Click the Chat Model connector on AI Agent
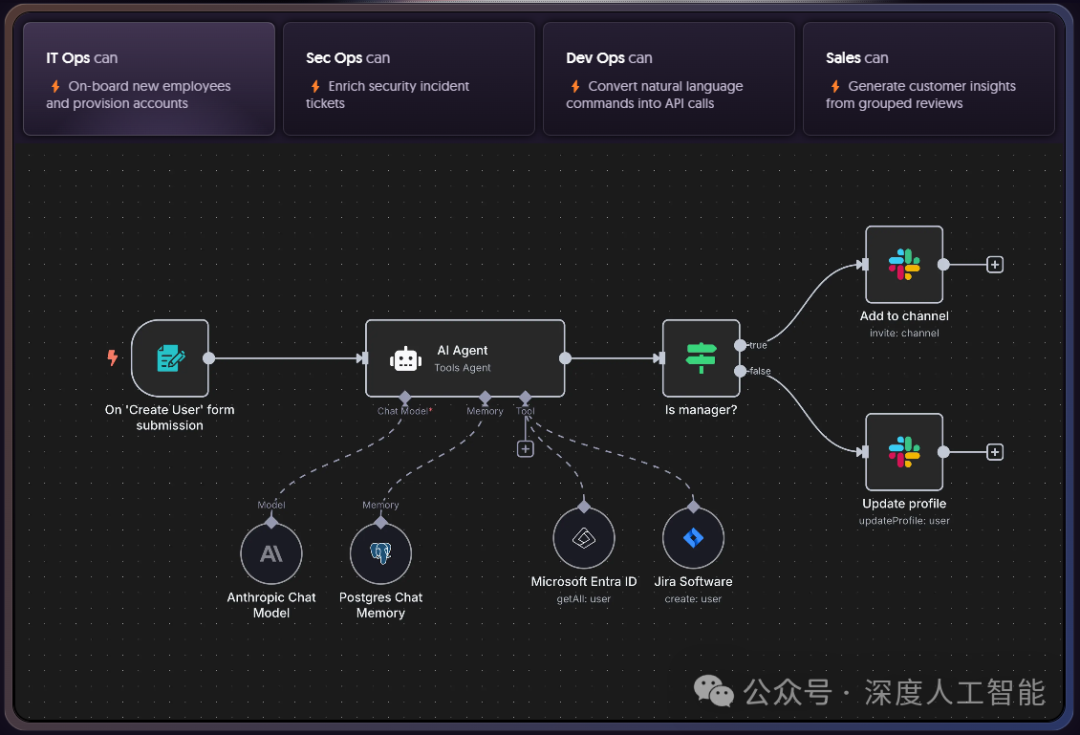1080x735 pixels. coord(405,397)
